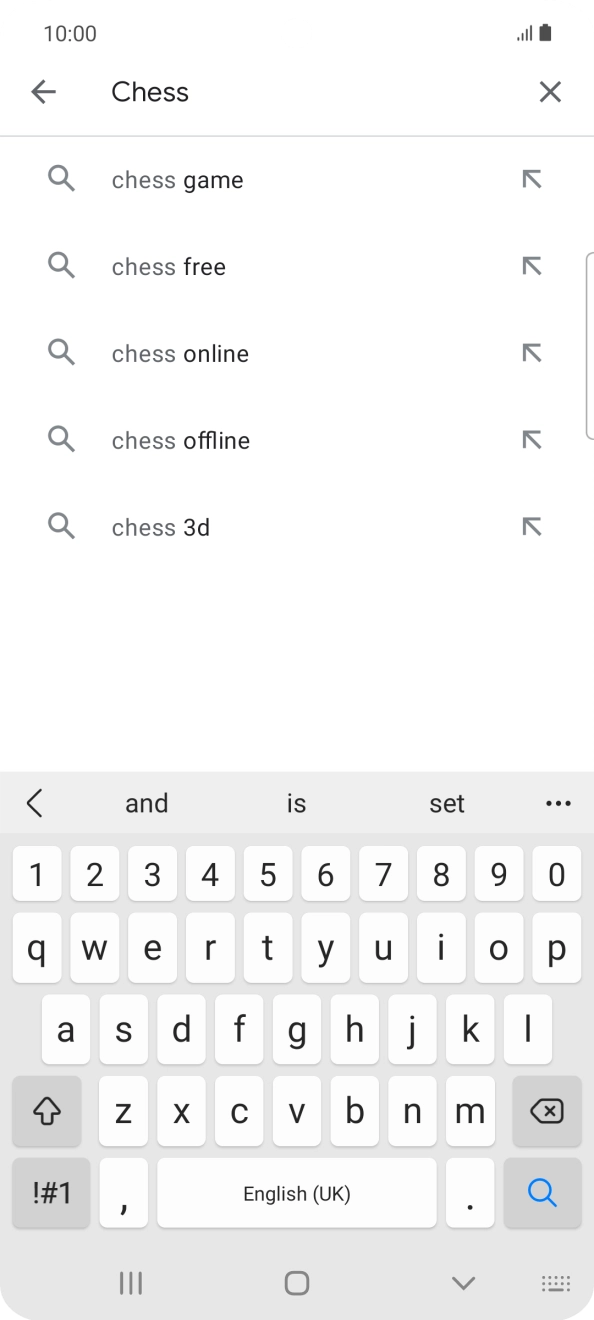Dismiss the keyboard using the down chevron
The height and width of the screenshot is (1320, 594).
pyautogui.click(x=463, y=1283)
